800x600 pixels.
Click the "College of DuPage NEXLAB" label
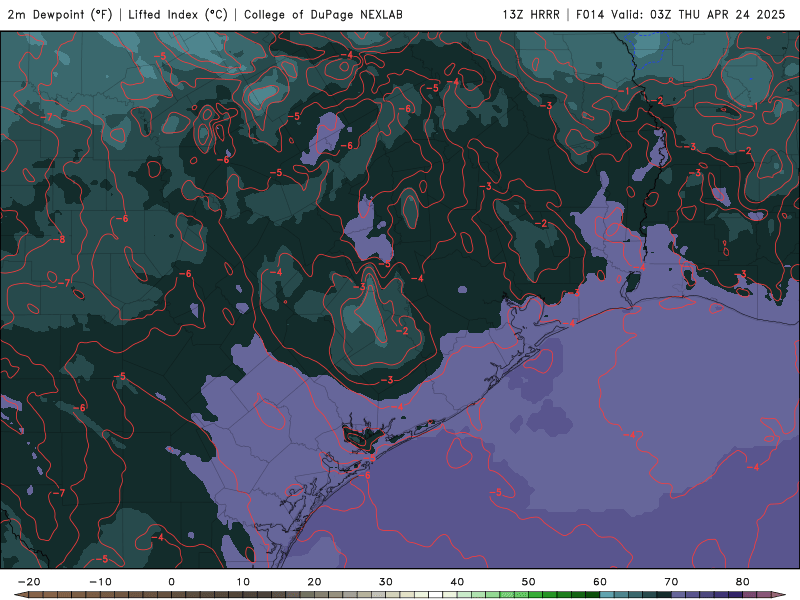click(323, 15)
